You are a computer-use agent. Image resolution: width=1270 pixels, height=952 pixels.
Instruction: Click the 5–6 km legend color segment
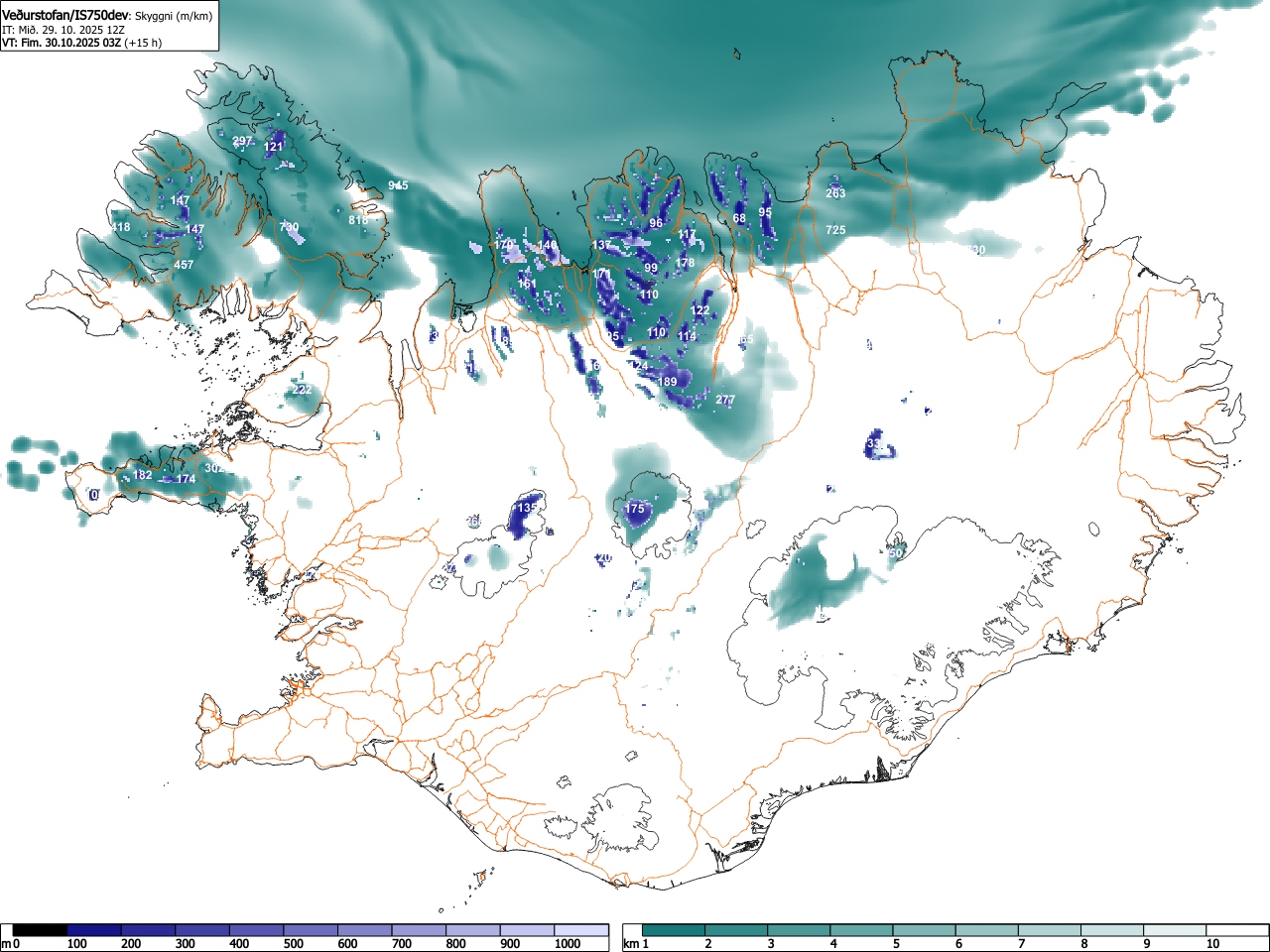(x=926, y=930)
